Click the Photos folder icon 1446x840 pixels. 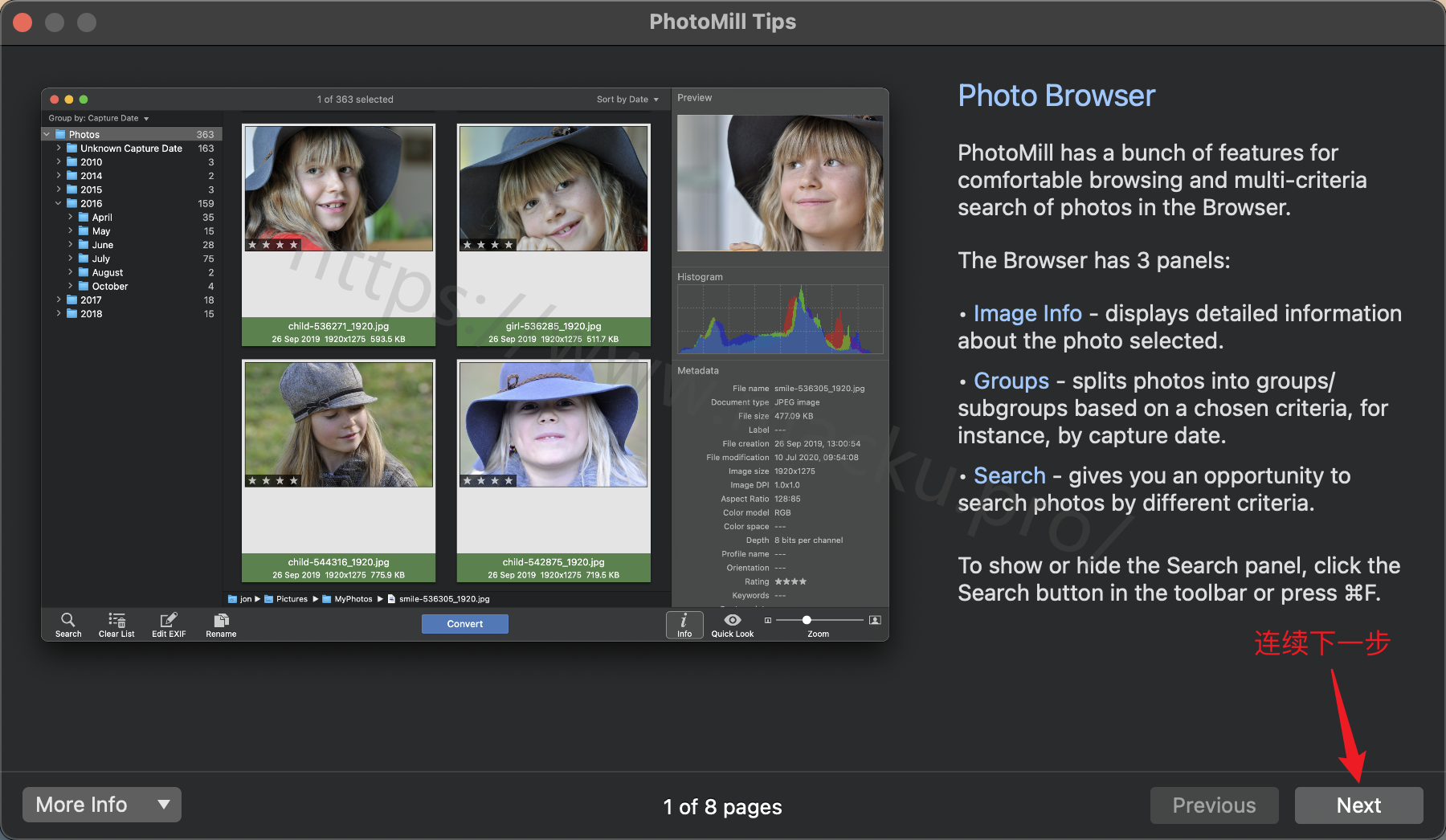tap(60, 135)
